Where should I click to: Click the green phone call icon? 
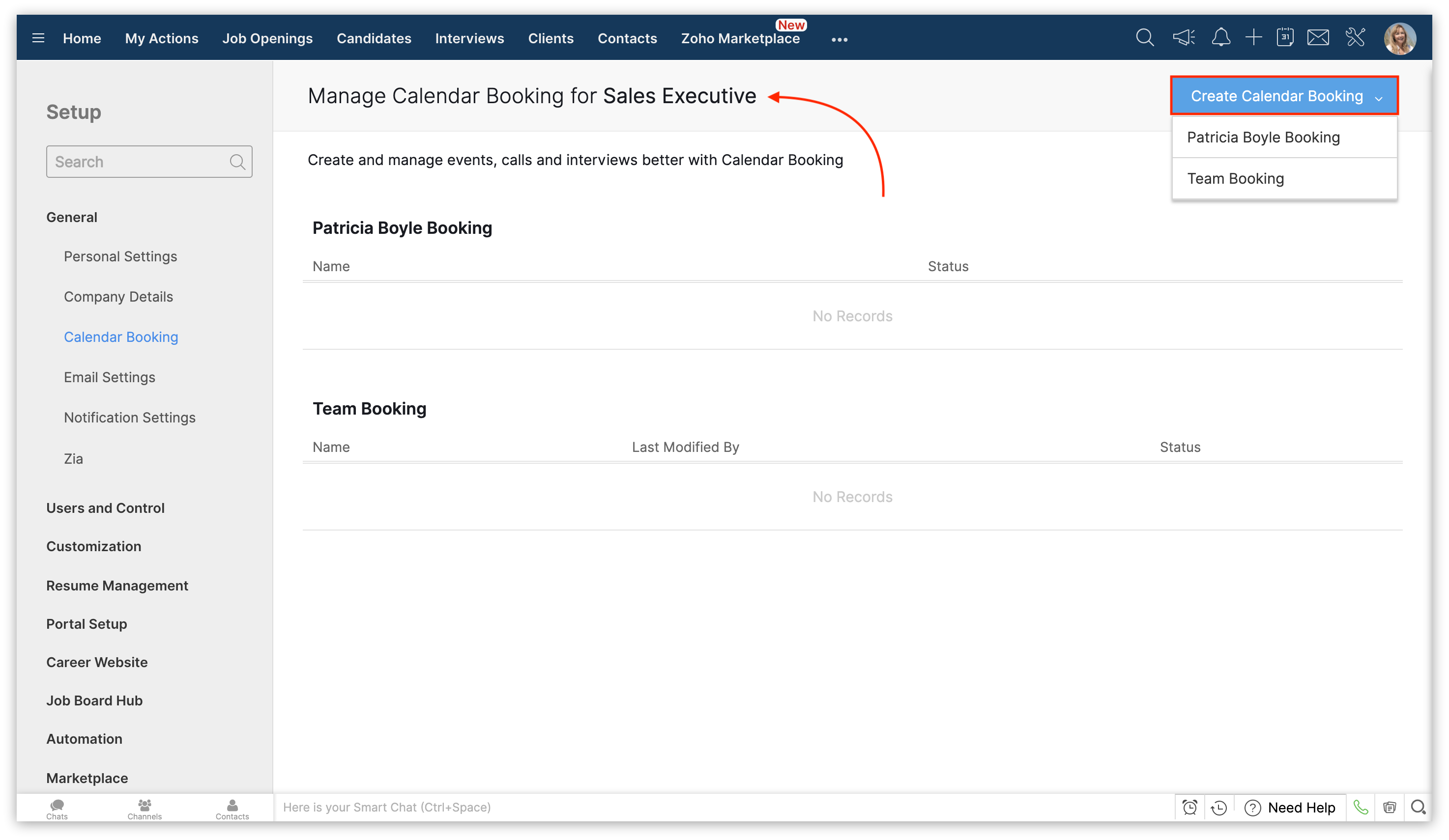click(1360, 807)
